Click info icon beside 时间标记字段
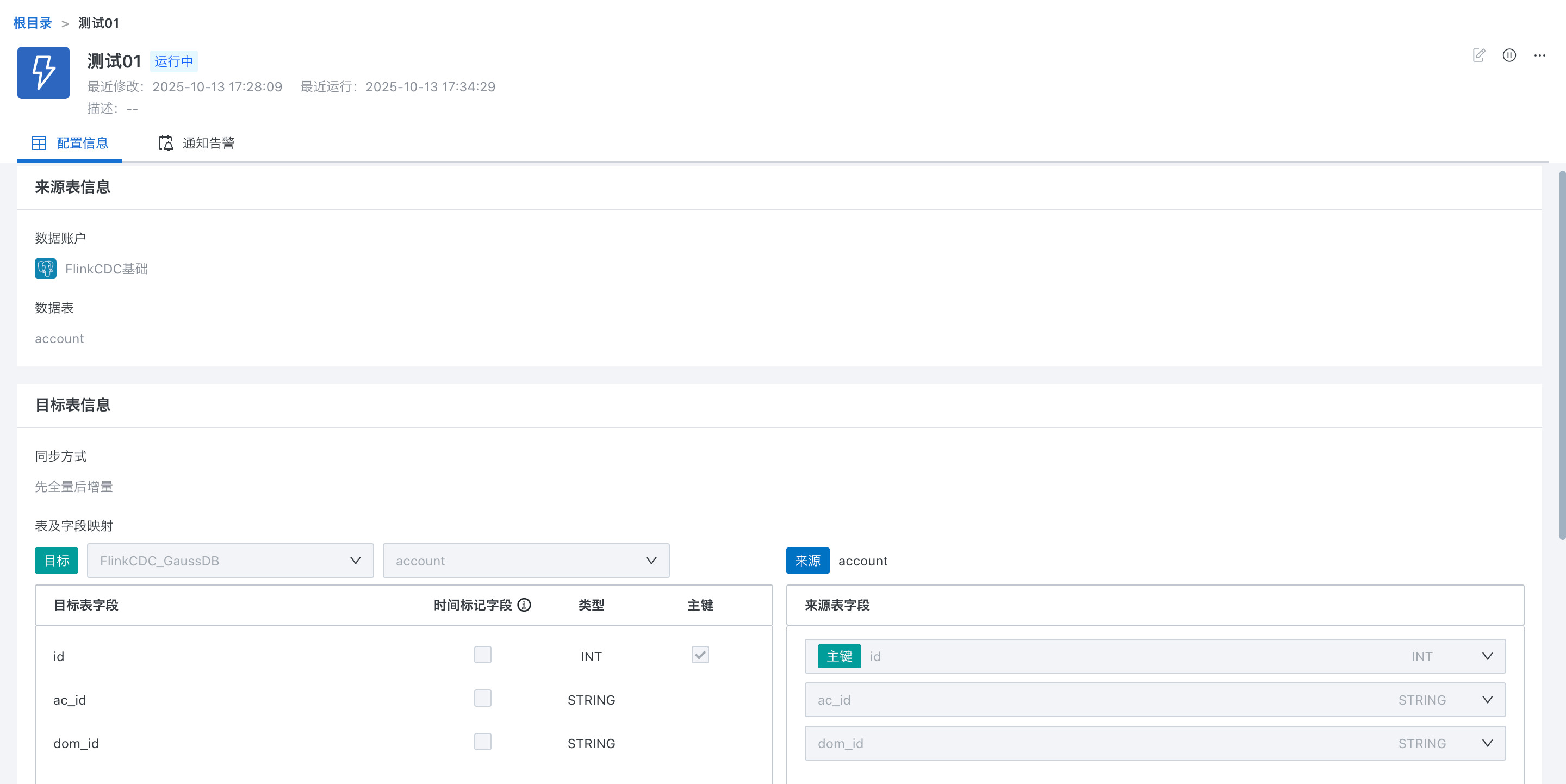Image resolution: width=1566 pixels, height=784 pixels. (x=524, y=605)
